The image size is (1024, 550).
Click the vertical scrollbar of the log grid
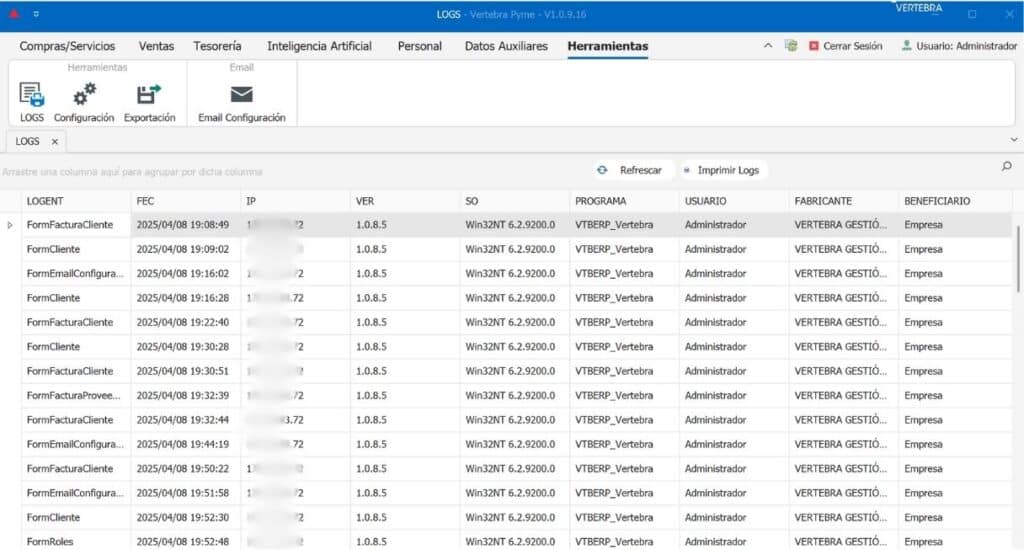point(1017,258)
